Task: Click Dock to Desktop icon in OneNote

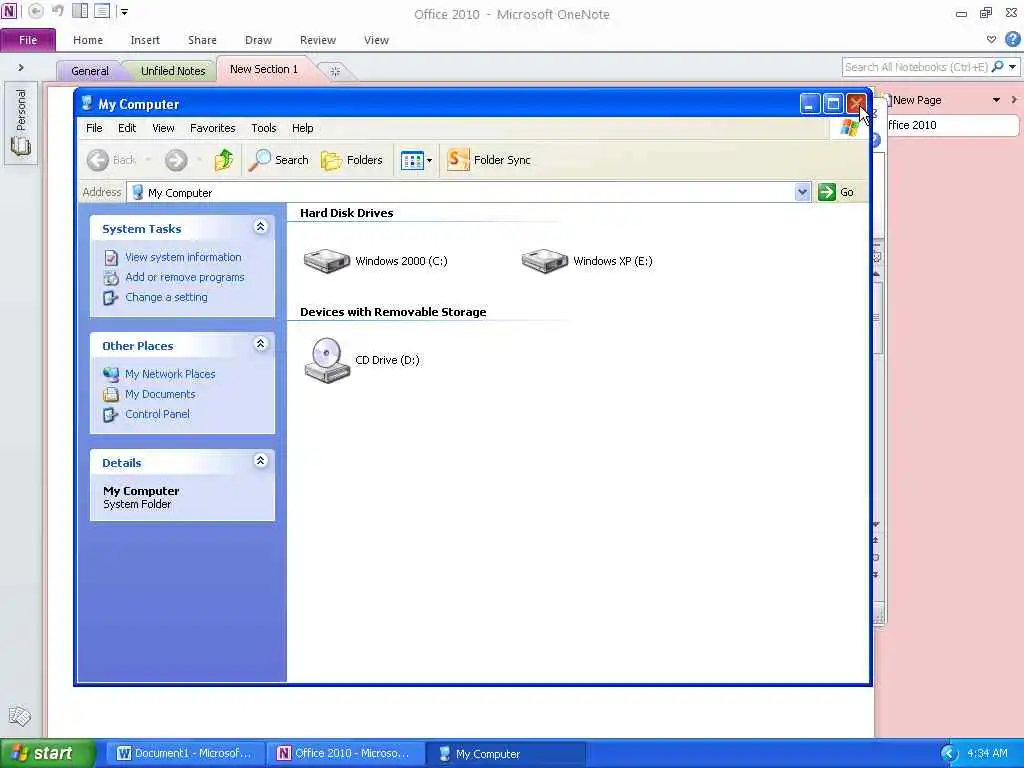Action: 80,11
